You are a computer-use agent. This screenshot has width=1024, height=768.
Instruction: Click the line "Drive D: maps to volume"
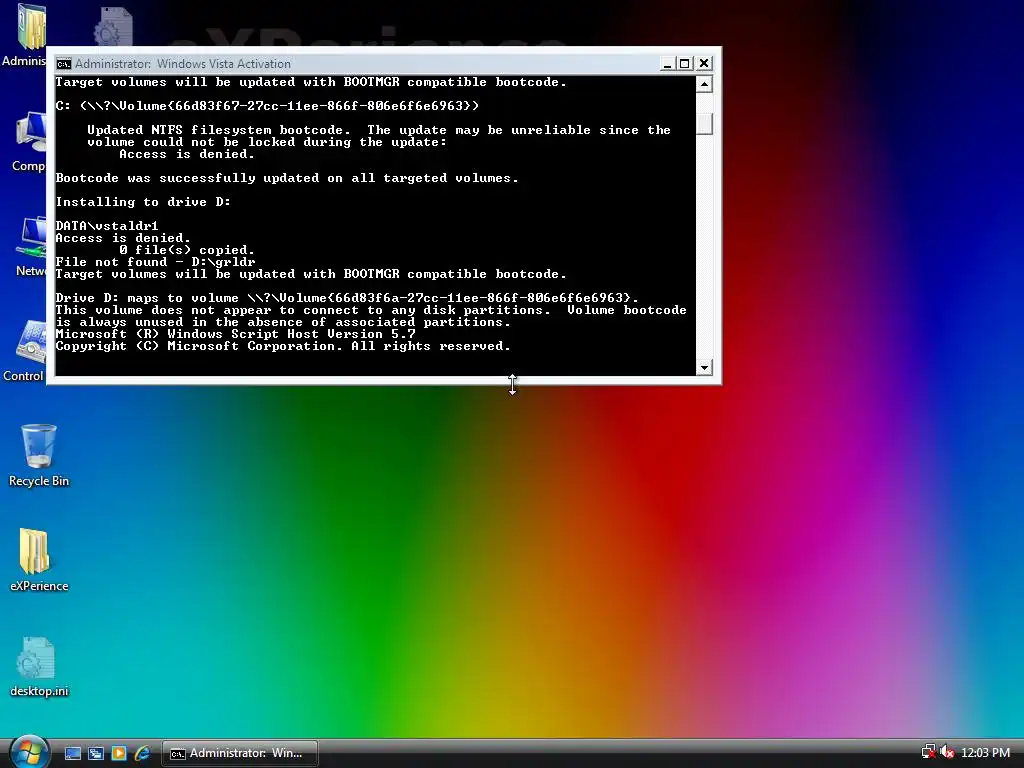pos(347,298)
